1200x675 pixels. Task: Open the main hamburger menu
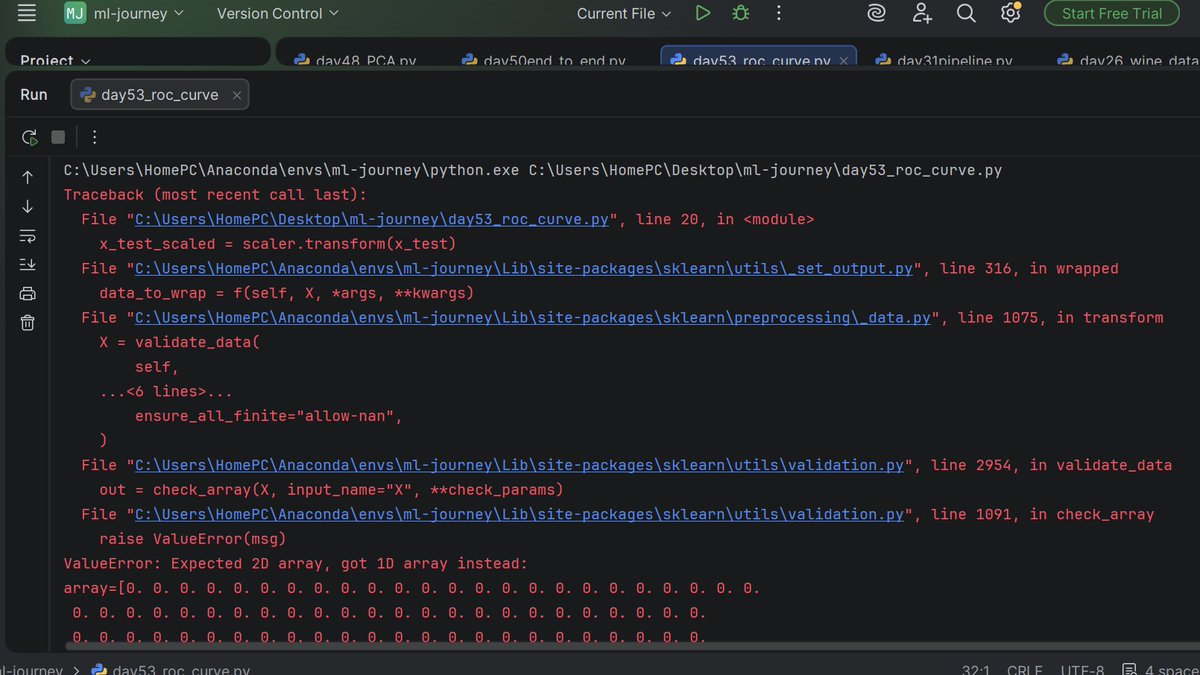point(27,13)
